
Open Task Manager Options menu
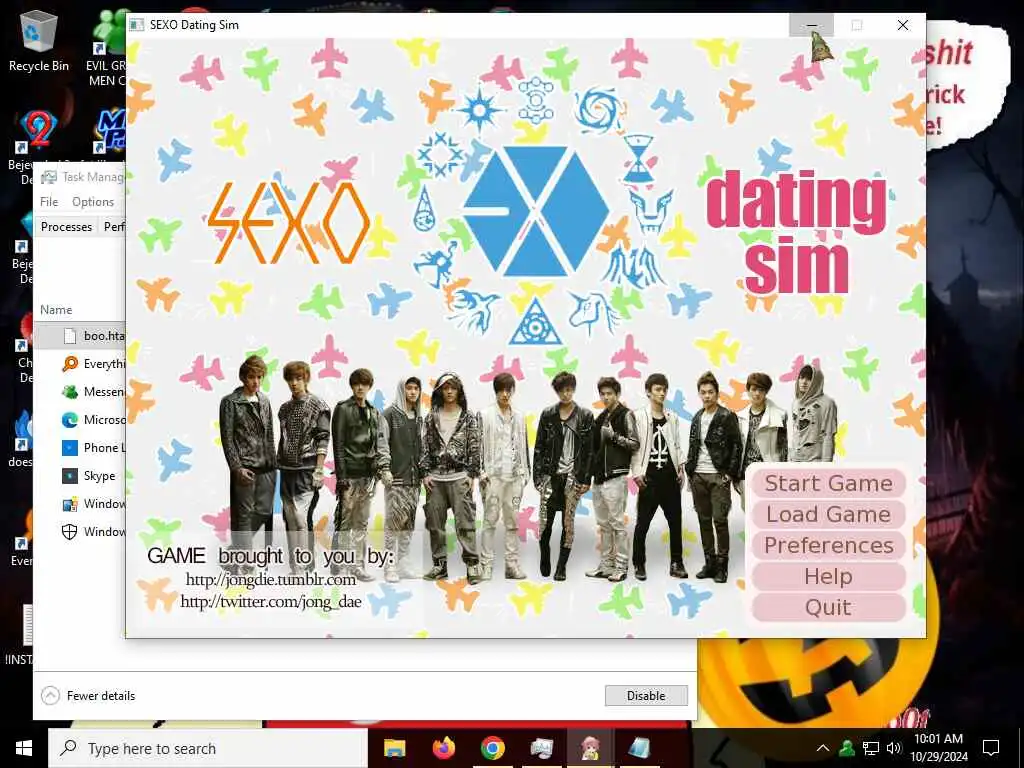tap(93, 202)
